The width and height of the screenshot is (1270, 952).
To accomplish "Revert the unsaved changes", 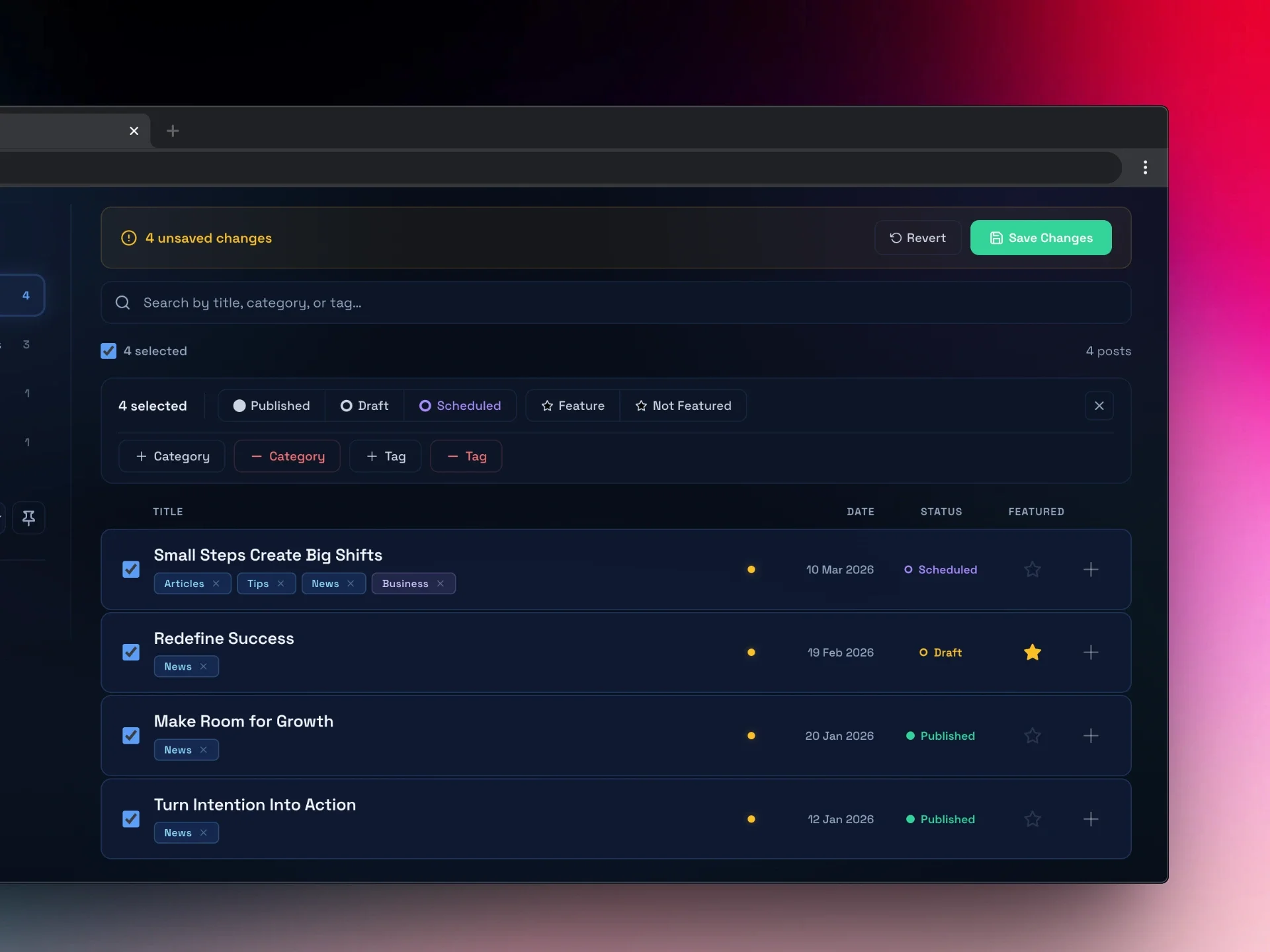I will [x=917, y=238].
